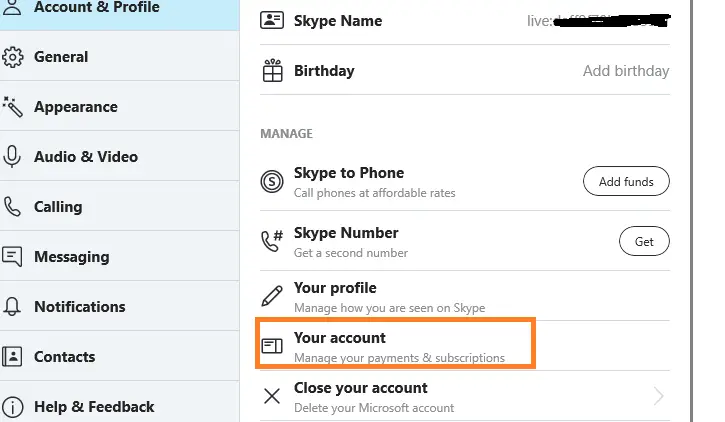The height and width of the screenshot is (422, 725).
Task: Click Add birthday link
Action: tap(626, 71)
